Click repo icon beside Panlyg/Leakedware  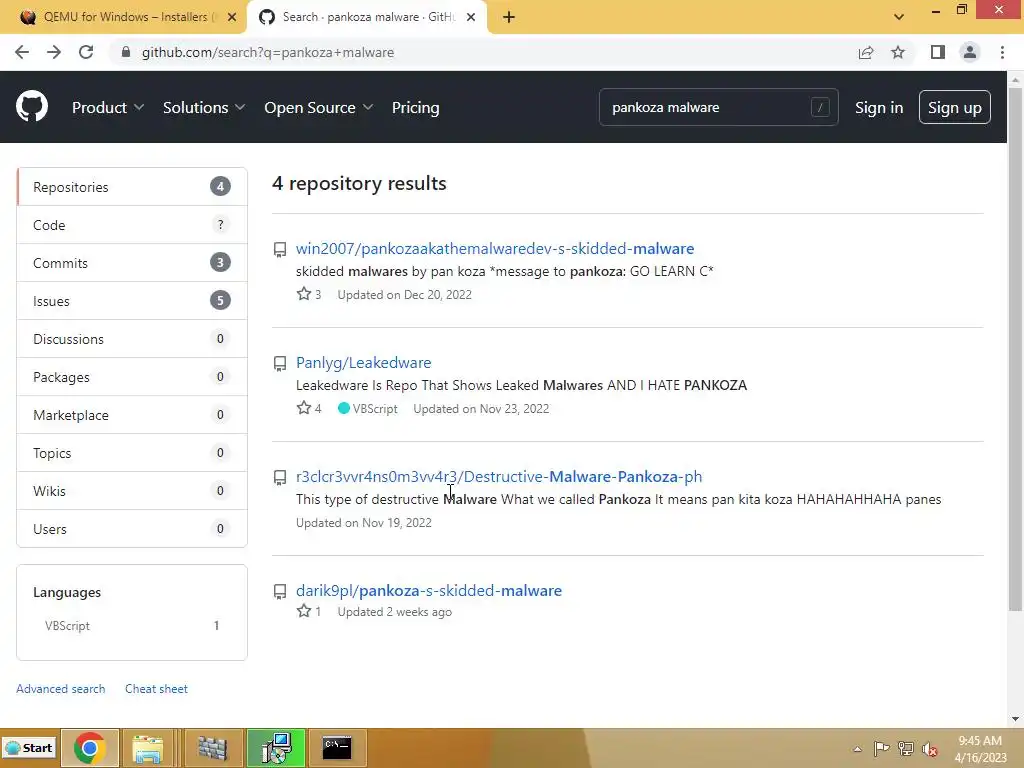pyautogui.click(x=280, y=364)
